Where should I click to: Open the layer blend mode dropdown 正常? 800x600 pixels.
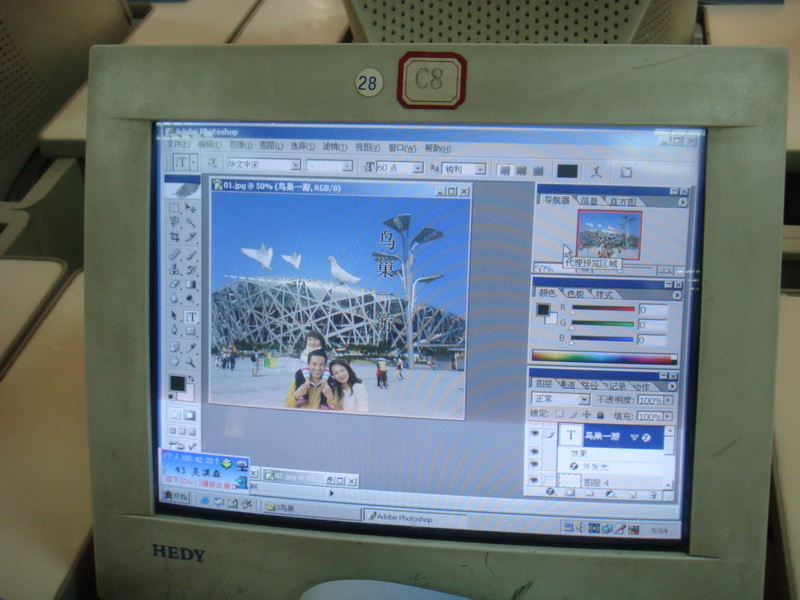point(560,399)
